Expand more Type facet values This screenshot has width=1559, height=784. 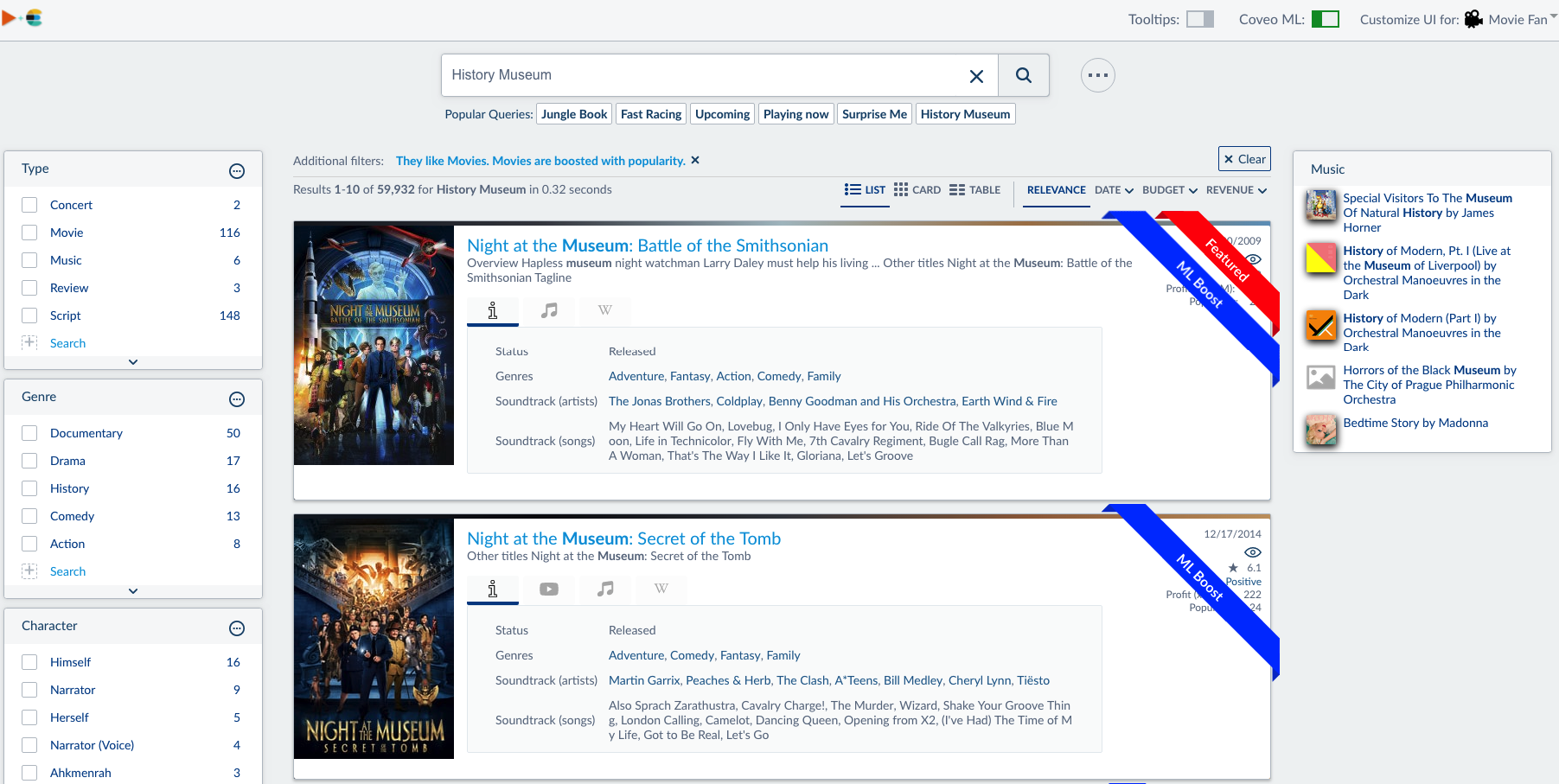[133, 362]
